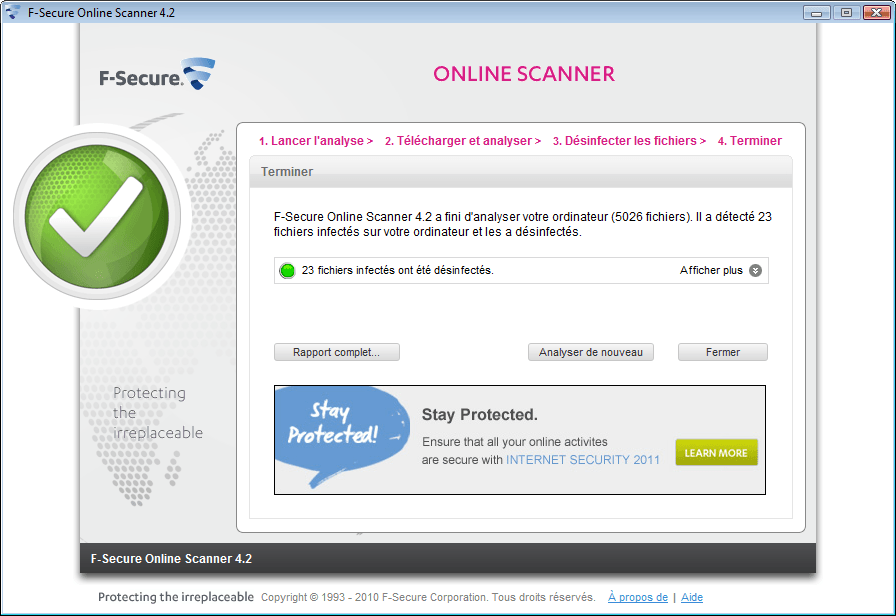Click the F-Secure logo in the header

157,74
